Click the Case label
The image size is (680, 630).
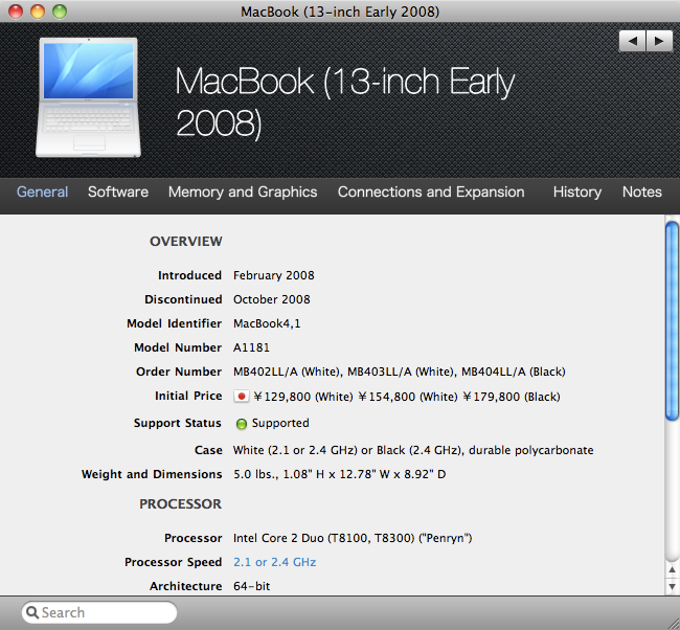[208, 450]
